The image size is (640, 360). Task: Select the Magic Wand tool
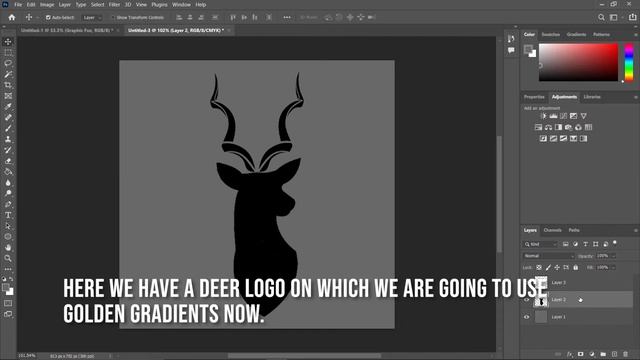click(8, 74)
